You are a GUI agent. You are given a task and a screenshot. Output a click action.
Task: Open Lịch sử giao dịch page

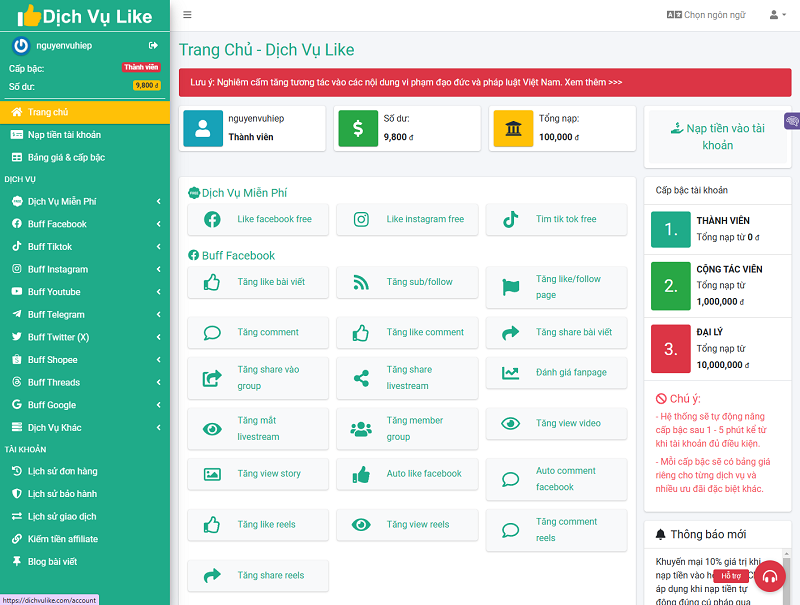tap(85, 517)
